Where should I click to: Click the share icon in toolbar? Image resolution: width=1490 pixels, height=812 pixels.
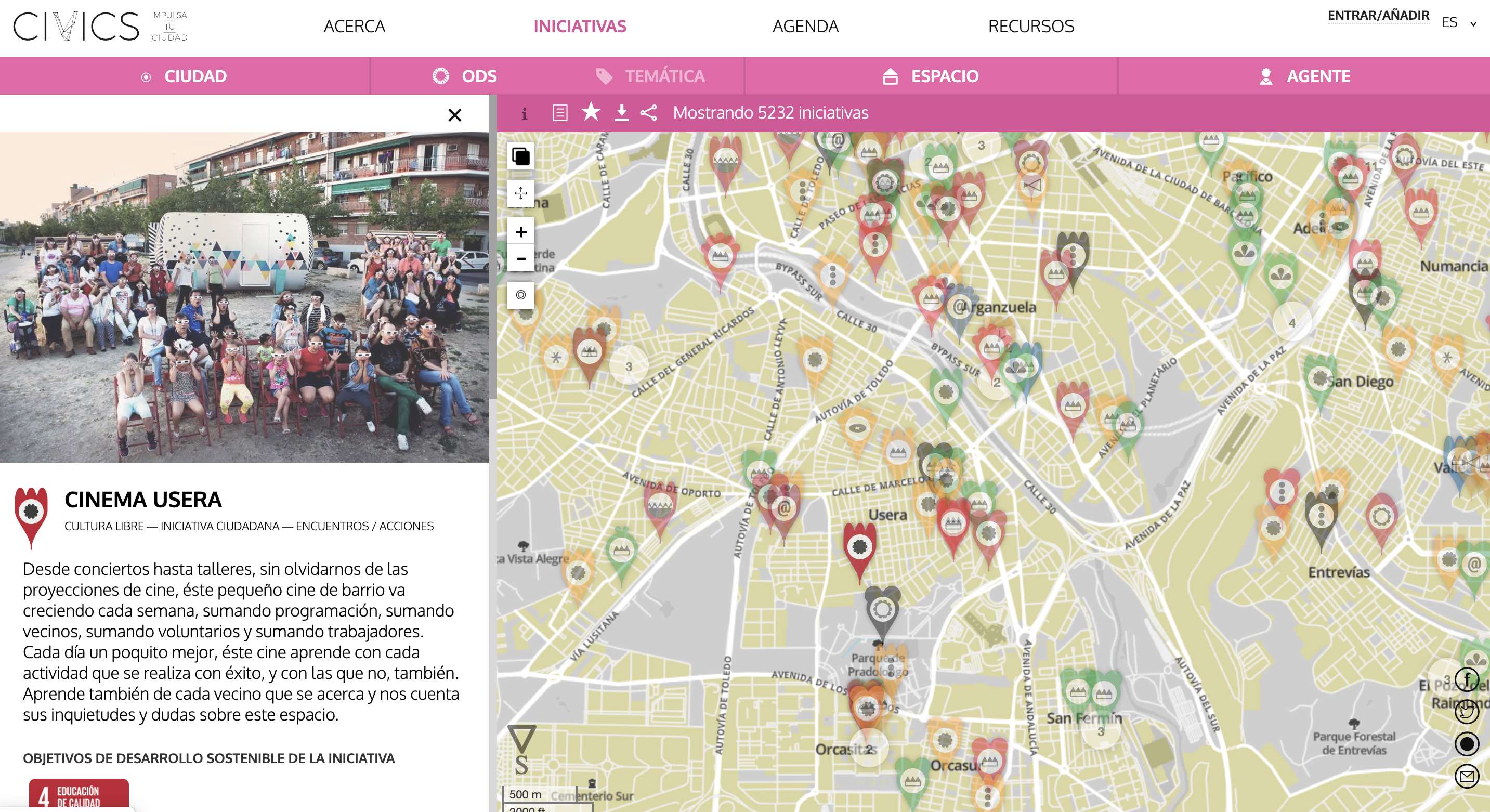(x=648, y=113)
